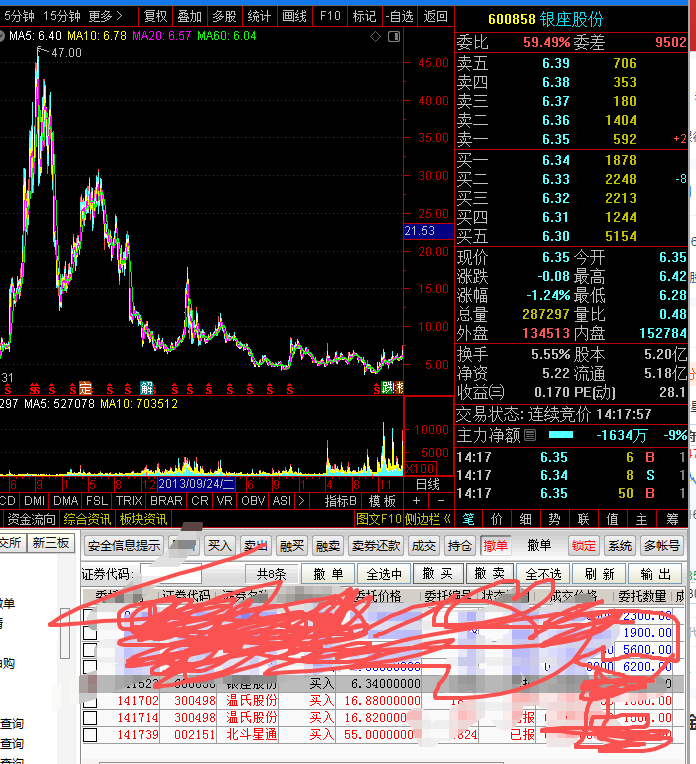
Task: Open F10 company info
Action: (330, 17)
